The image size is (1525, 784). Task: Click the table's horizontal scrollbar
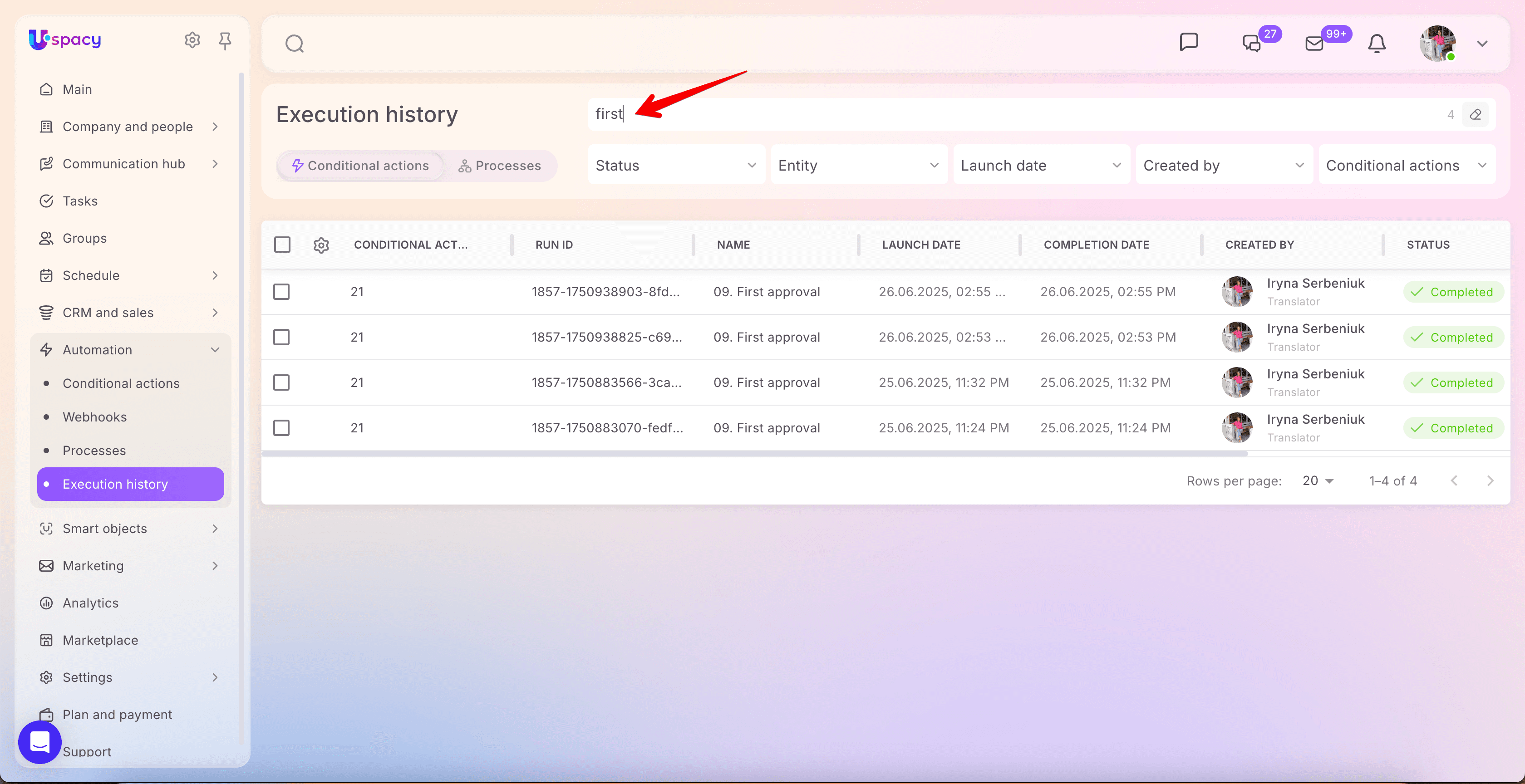point(755,454)
